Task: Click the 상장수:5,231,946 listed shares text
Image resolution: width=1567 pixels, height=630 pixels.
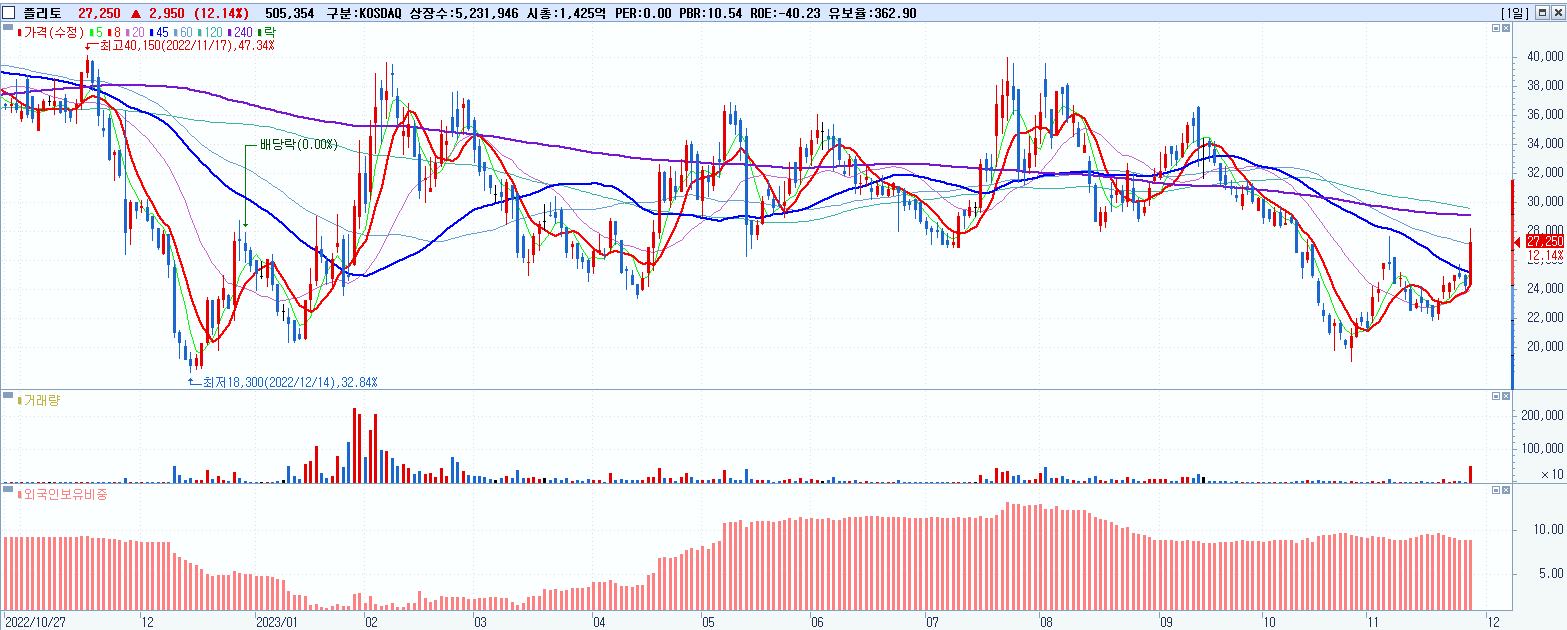Action: (462, 13)
